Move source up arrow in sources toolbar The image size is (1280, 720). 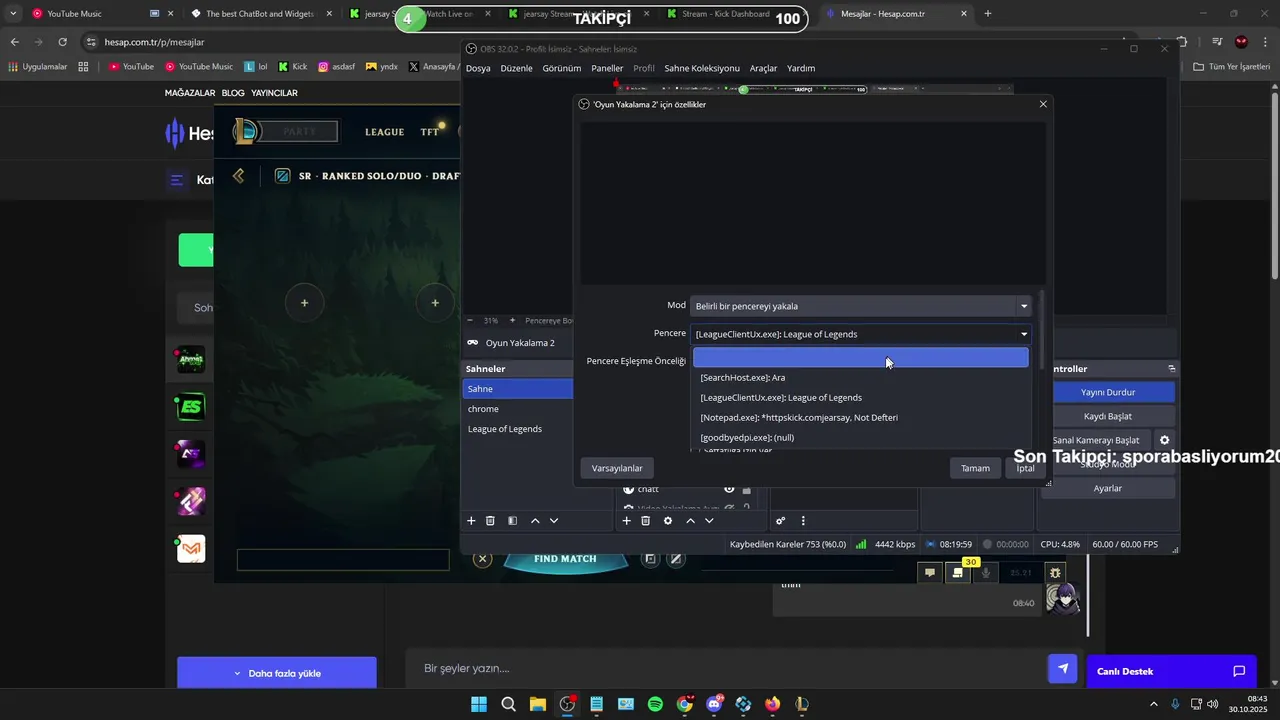[x=690, y=521]
